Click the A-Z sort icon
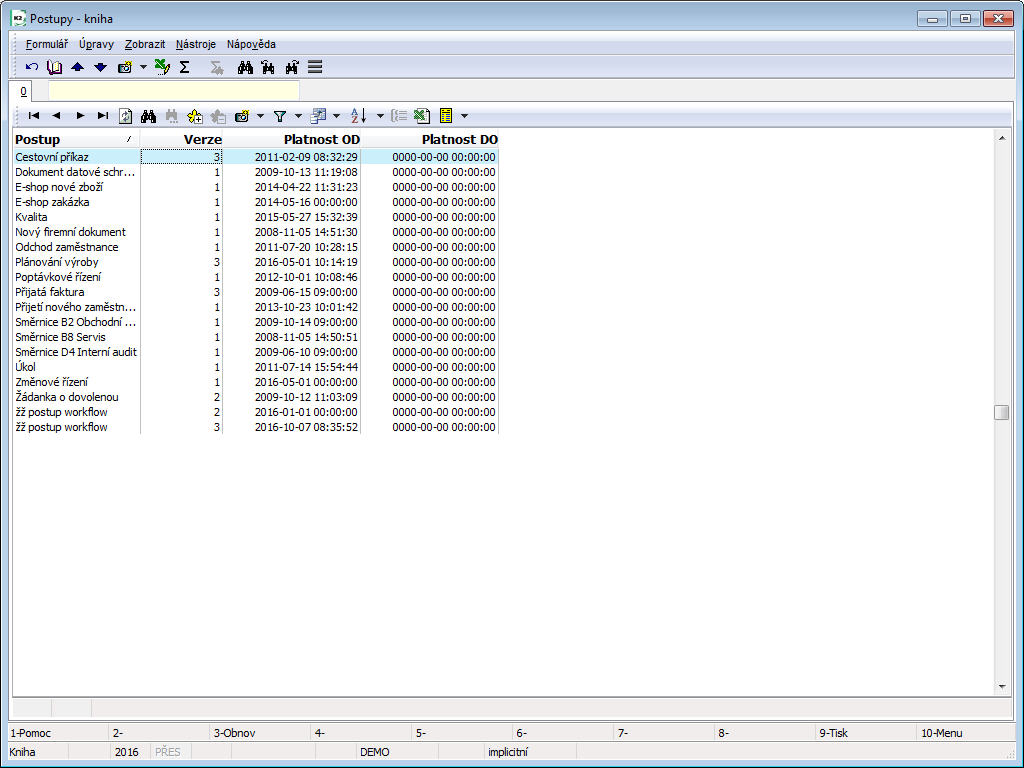 pyautogui.click(x=359, y=116)
